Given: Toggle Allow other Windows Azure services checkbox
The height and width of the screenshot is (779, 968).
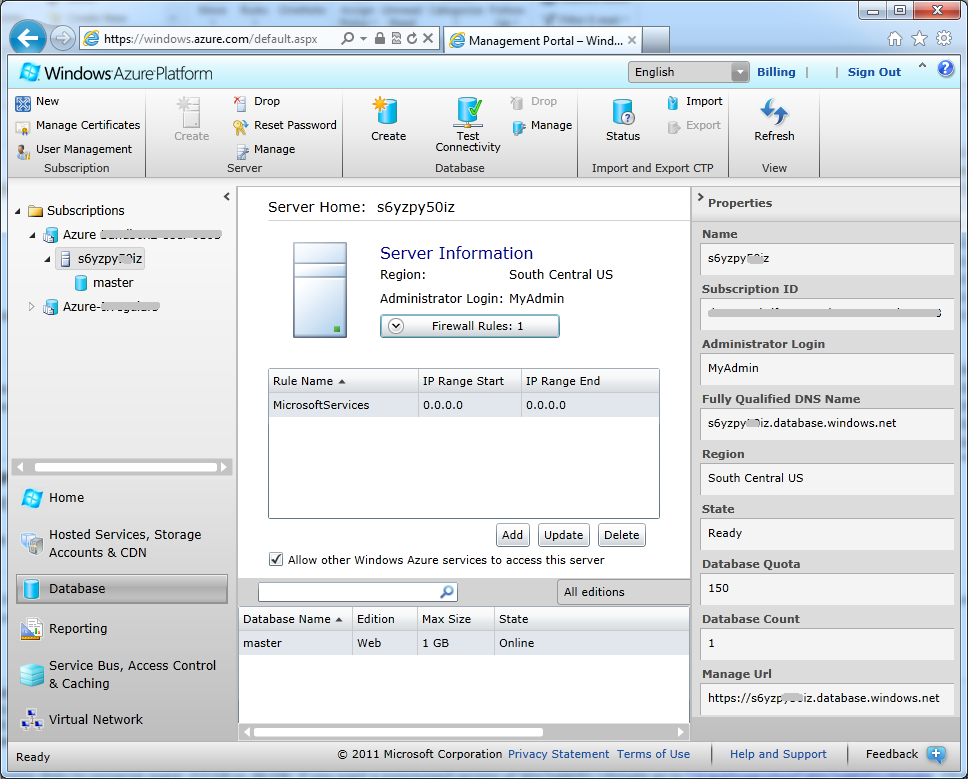Looking at the screenshot, I should click(275, 559).
